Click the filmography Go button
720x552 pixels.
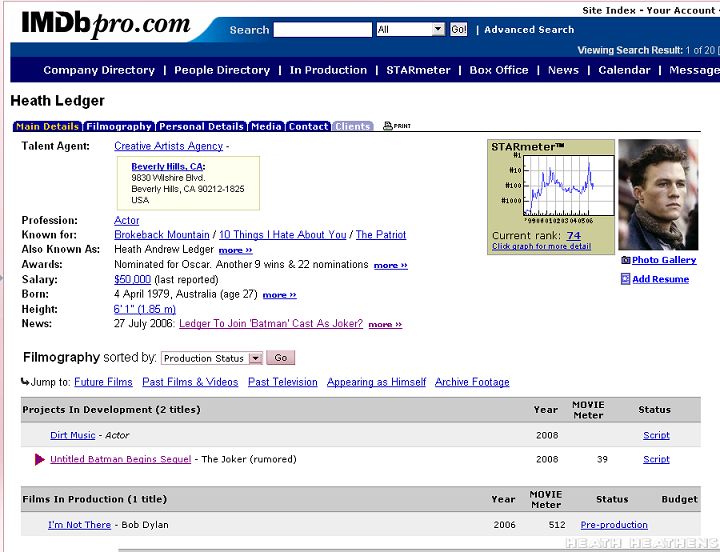pos(281,358)
